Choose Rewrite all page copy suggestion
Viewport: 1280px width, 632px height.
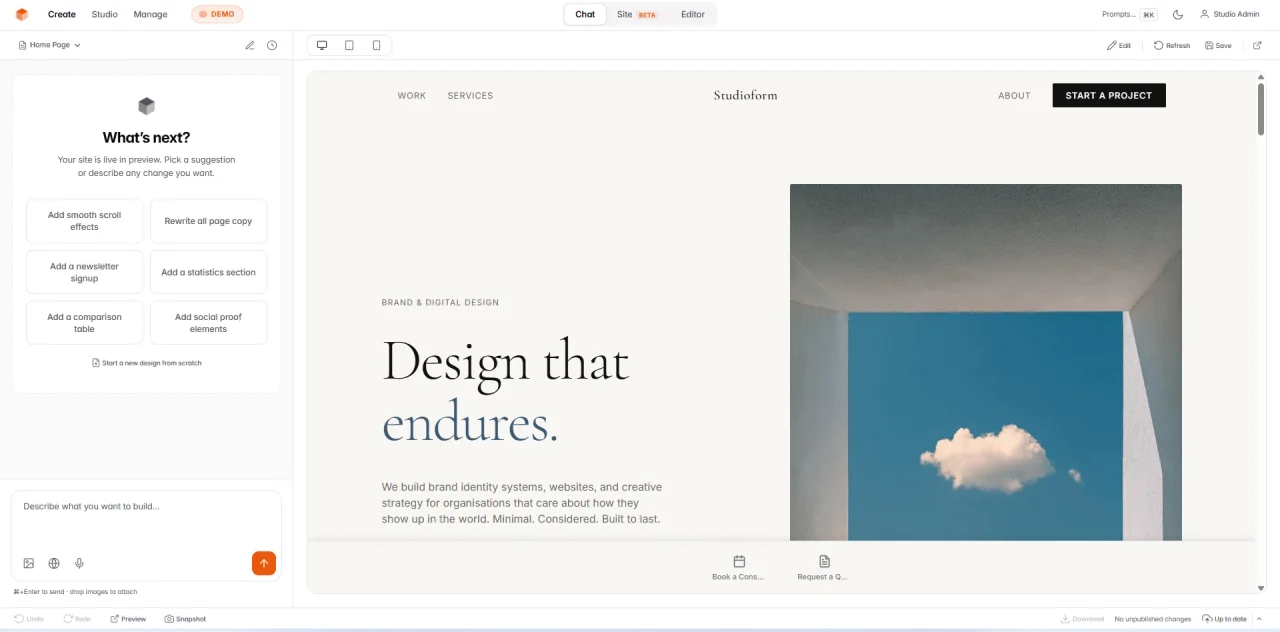point(208,221)
